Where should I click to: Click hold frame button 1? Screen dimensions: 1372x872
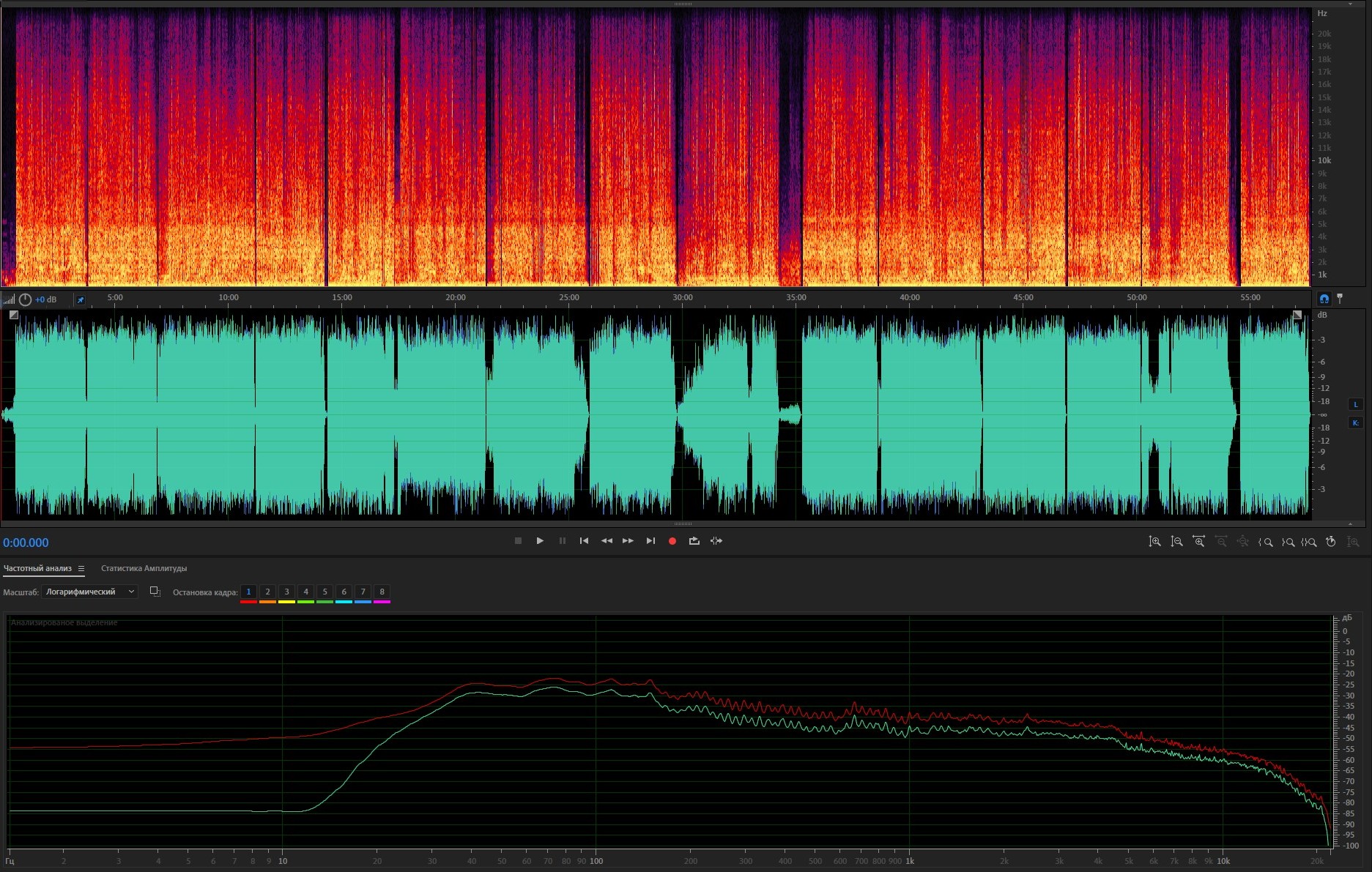(x=248, y=592)
